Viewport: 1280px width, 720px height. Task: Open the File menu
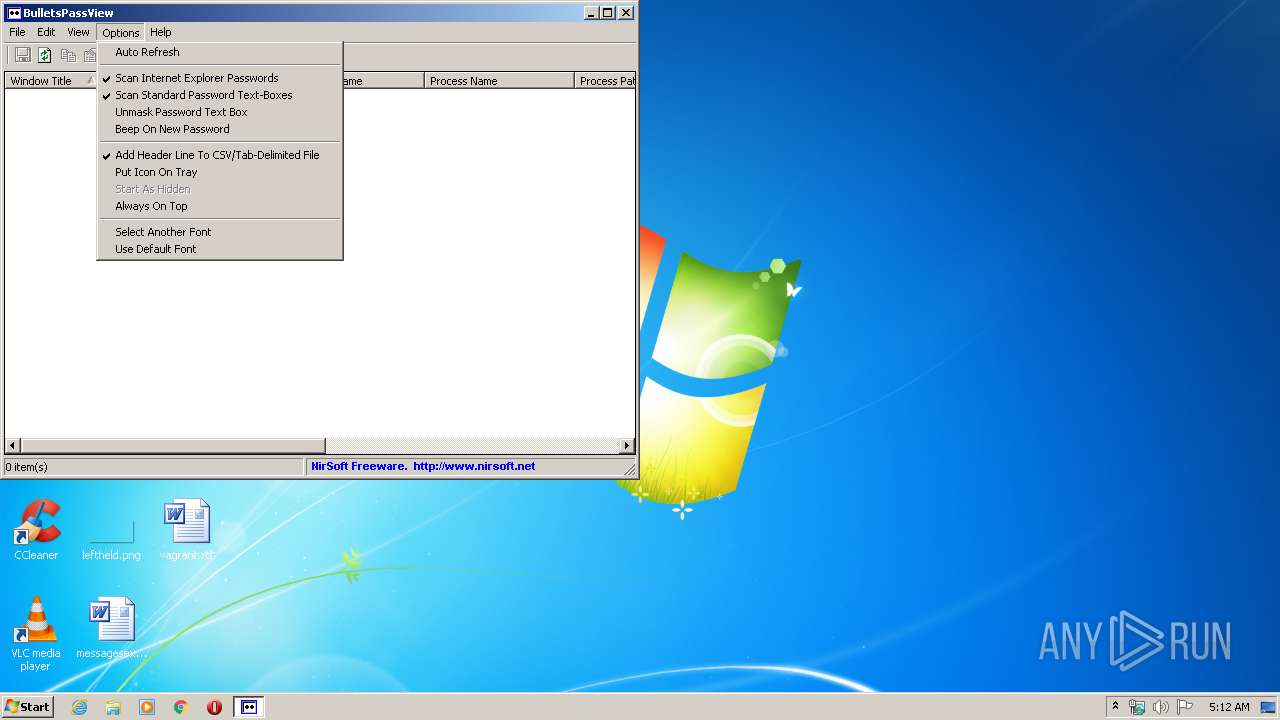(17, 32)
